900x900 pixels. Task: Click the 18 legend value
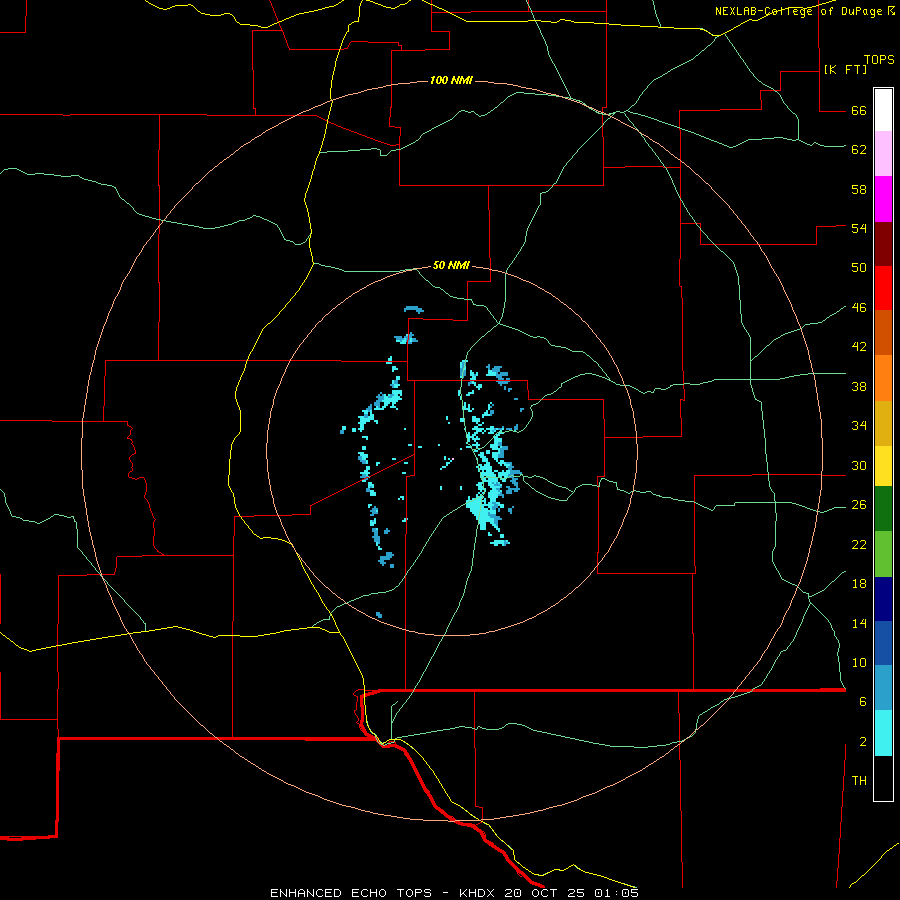(859, 583)
